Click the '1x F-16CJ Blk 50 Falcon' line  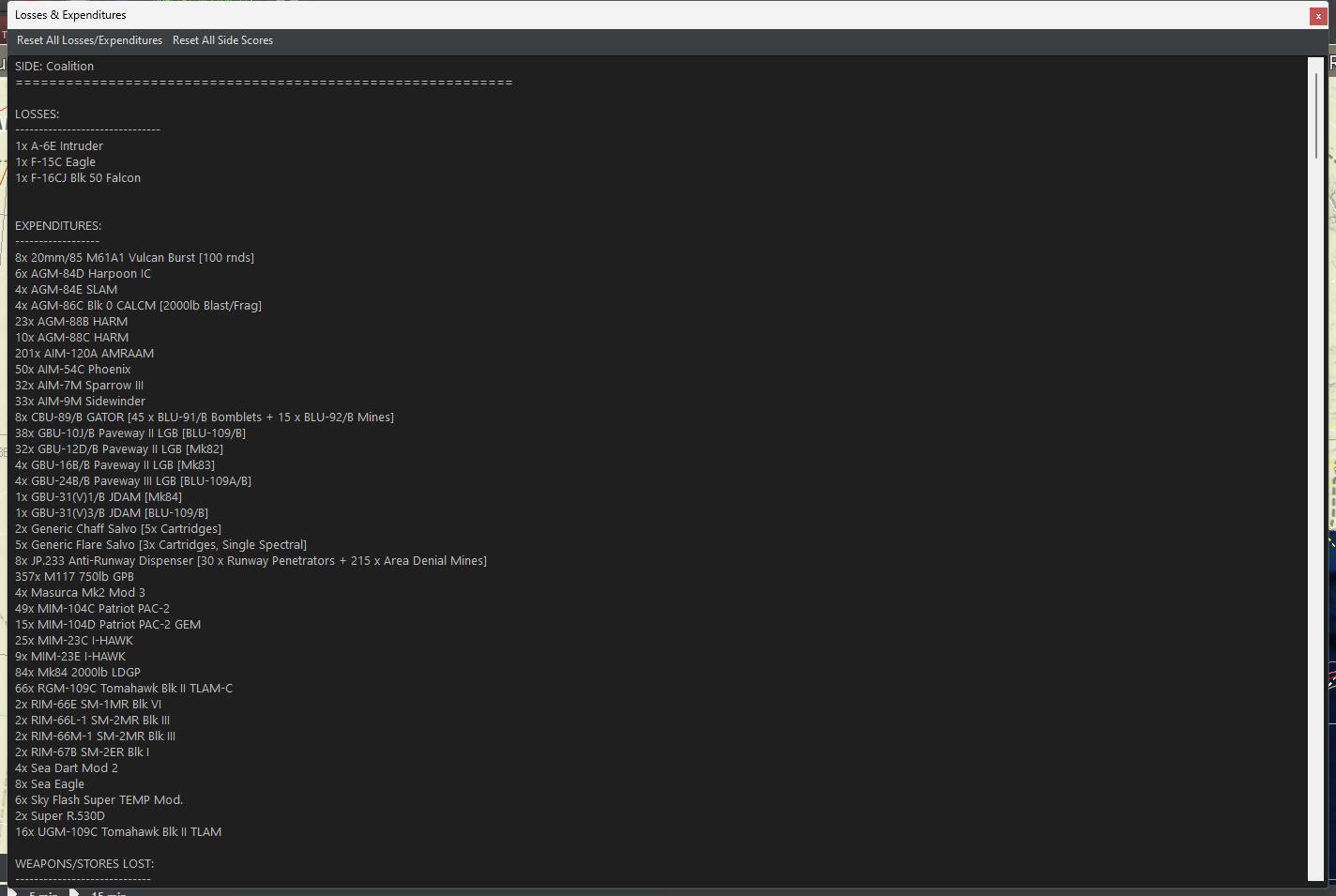tap(78, 178)
